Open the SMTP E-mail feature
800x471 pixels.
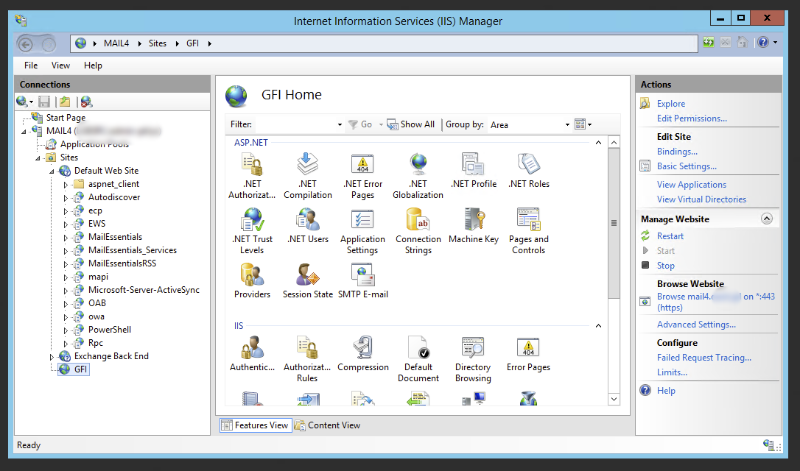(x=363, y=281)
